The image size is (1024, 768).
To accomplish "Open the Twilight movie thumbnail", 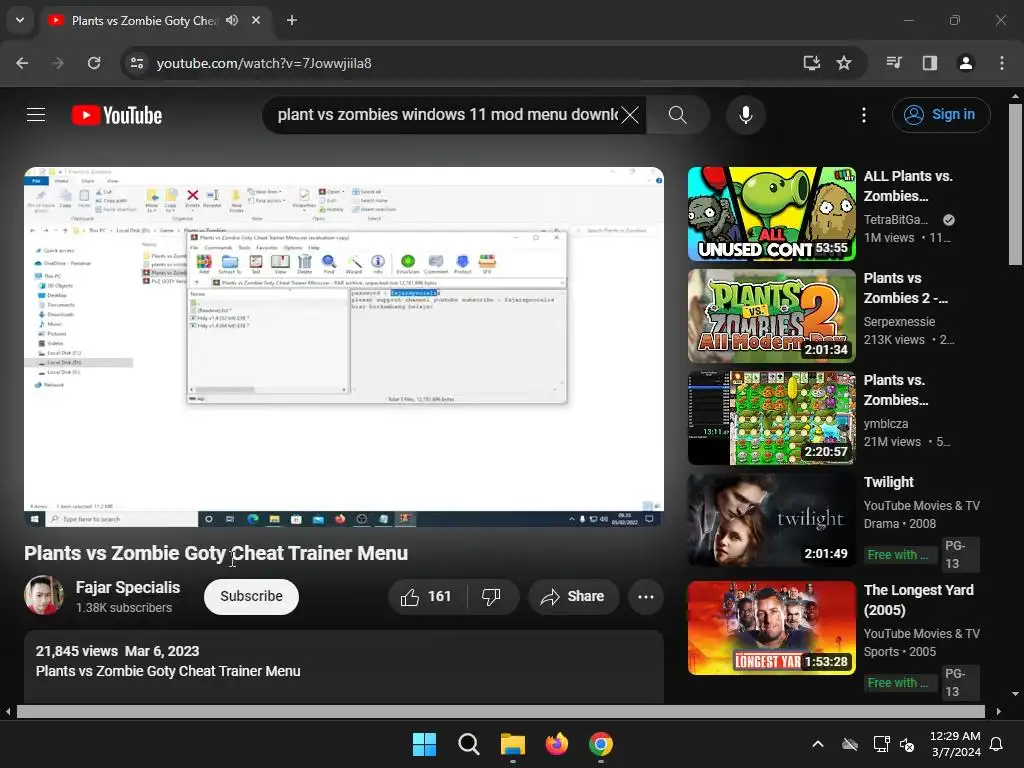I will pos(771,520).
